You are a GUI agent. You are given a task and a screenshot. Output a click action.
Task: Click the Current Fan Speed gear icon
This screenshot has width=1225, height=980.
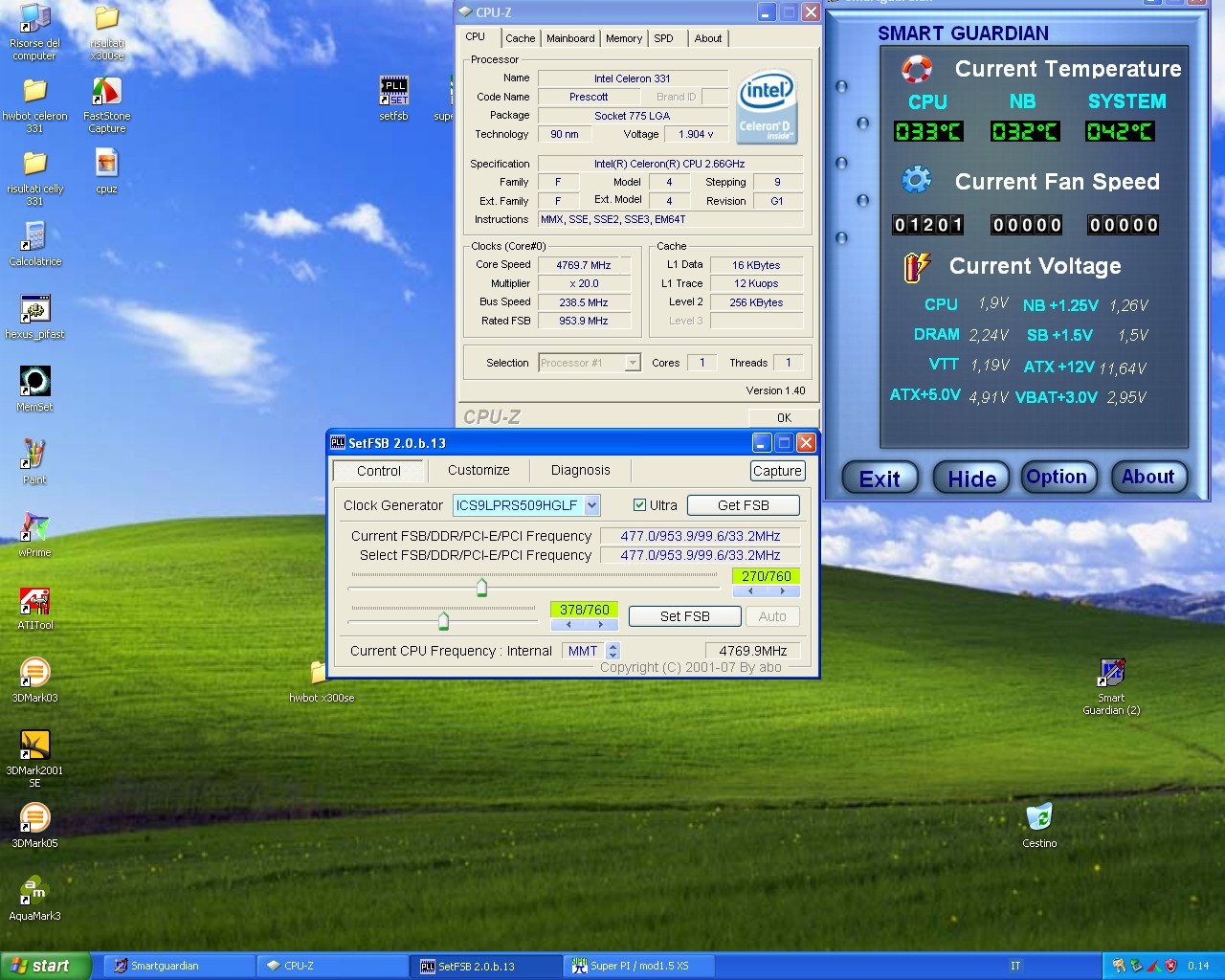click(917, 180)
